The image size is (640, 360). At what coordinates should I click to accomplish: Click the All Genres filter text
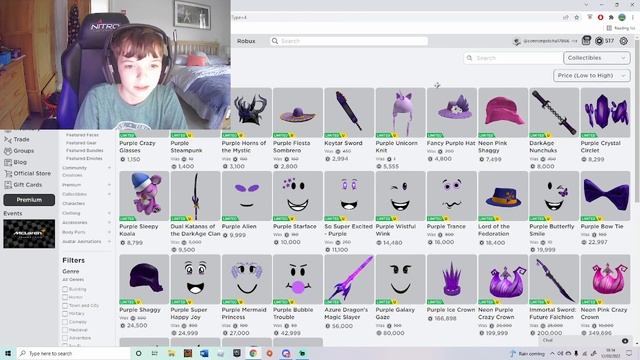(73, 280)
